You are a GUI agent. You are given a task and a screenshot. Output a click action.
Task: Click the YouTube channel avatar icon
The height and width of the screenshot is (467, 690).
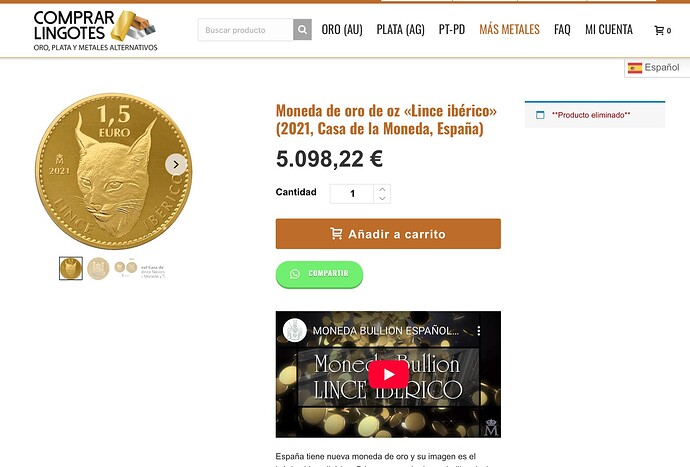coord(294,330)
